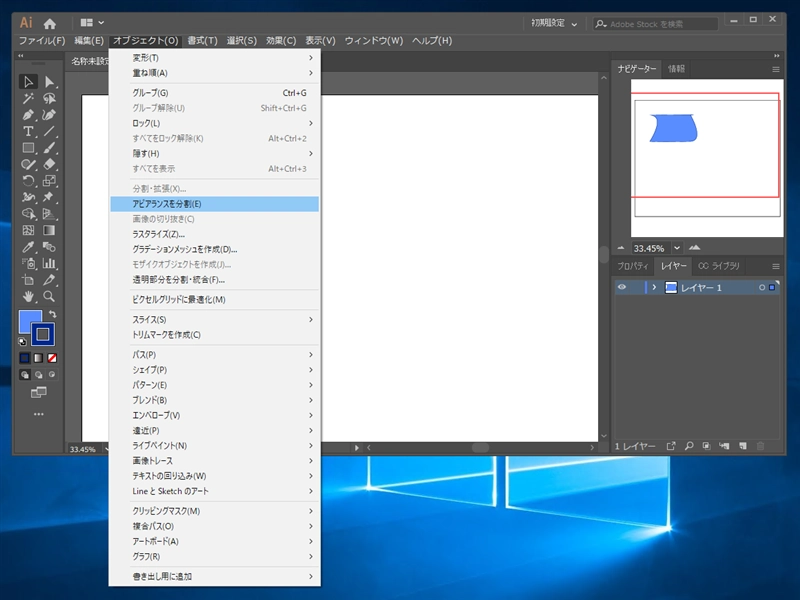This screenshot has width=800, height=600.
Task: Expand the 変形(T) submenu
Action: point(215,58)
